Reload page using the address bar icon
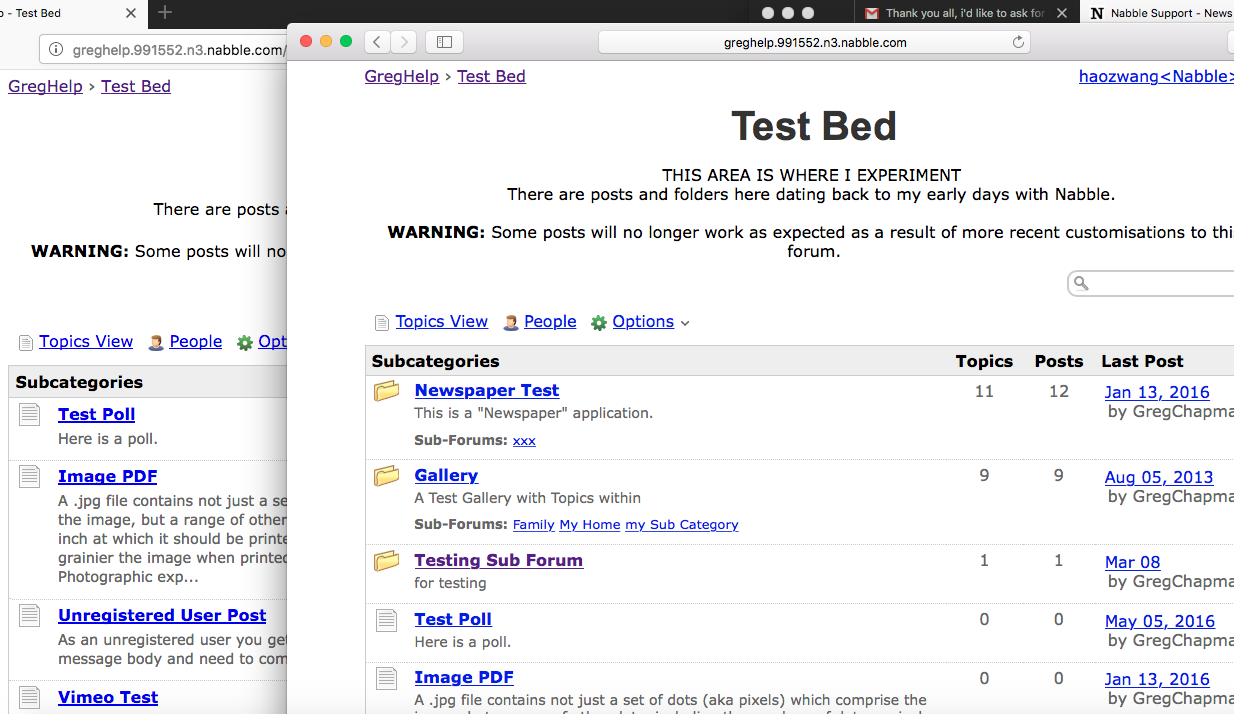Screen dimensions: 1234x714 point(1018,42)
